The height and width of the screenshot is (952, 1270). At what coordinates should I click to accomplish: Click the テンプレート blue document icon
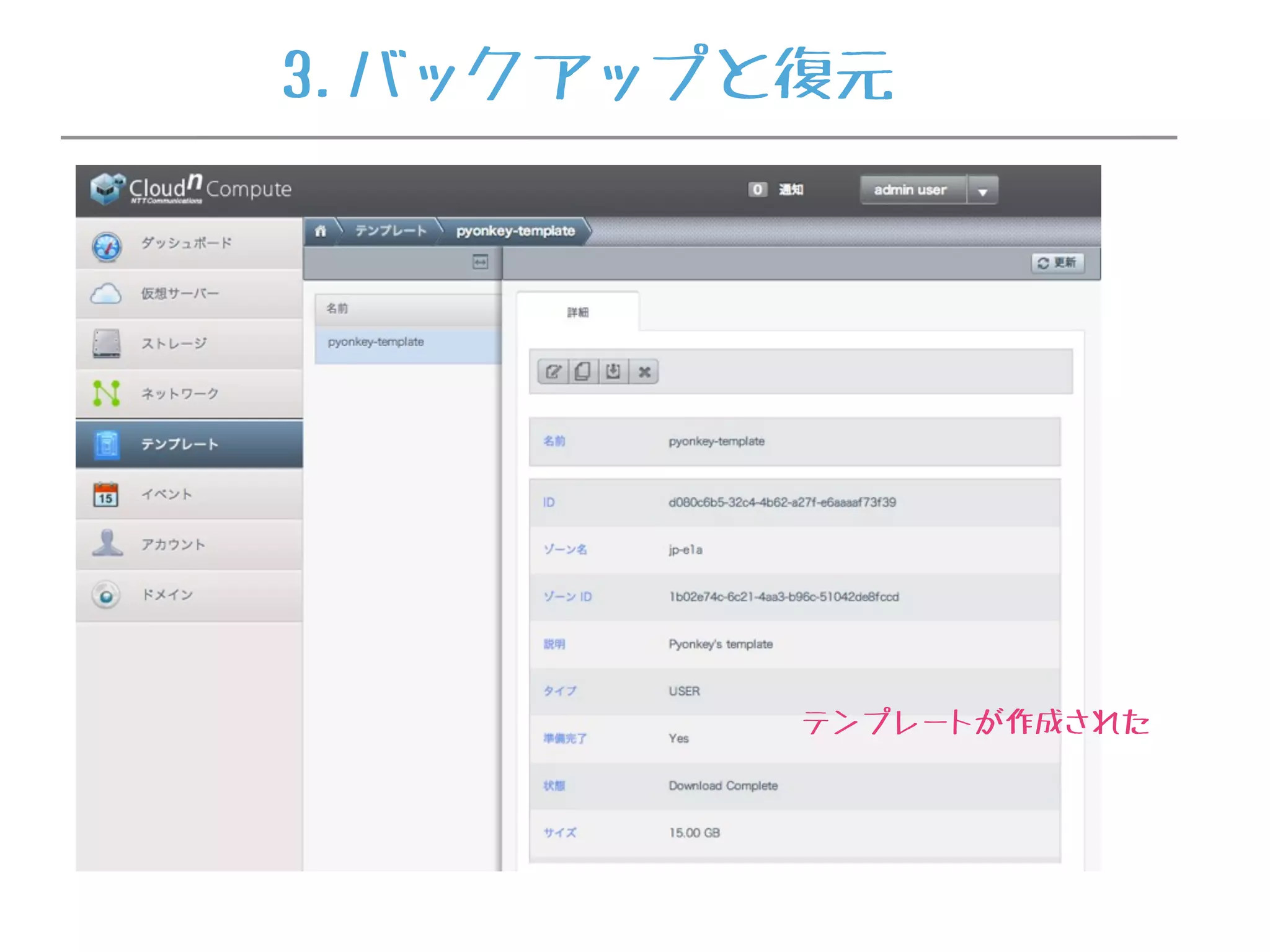tap(107, 444)
